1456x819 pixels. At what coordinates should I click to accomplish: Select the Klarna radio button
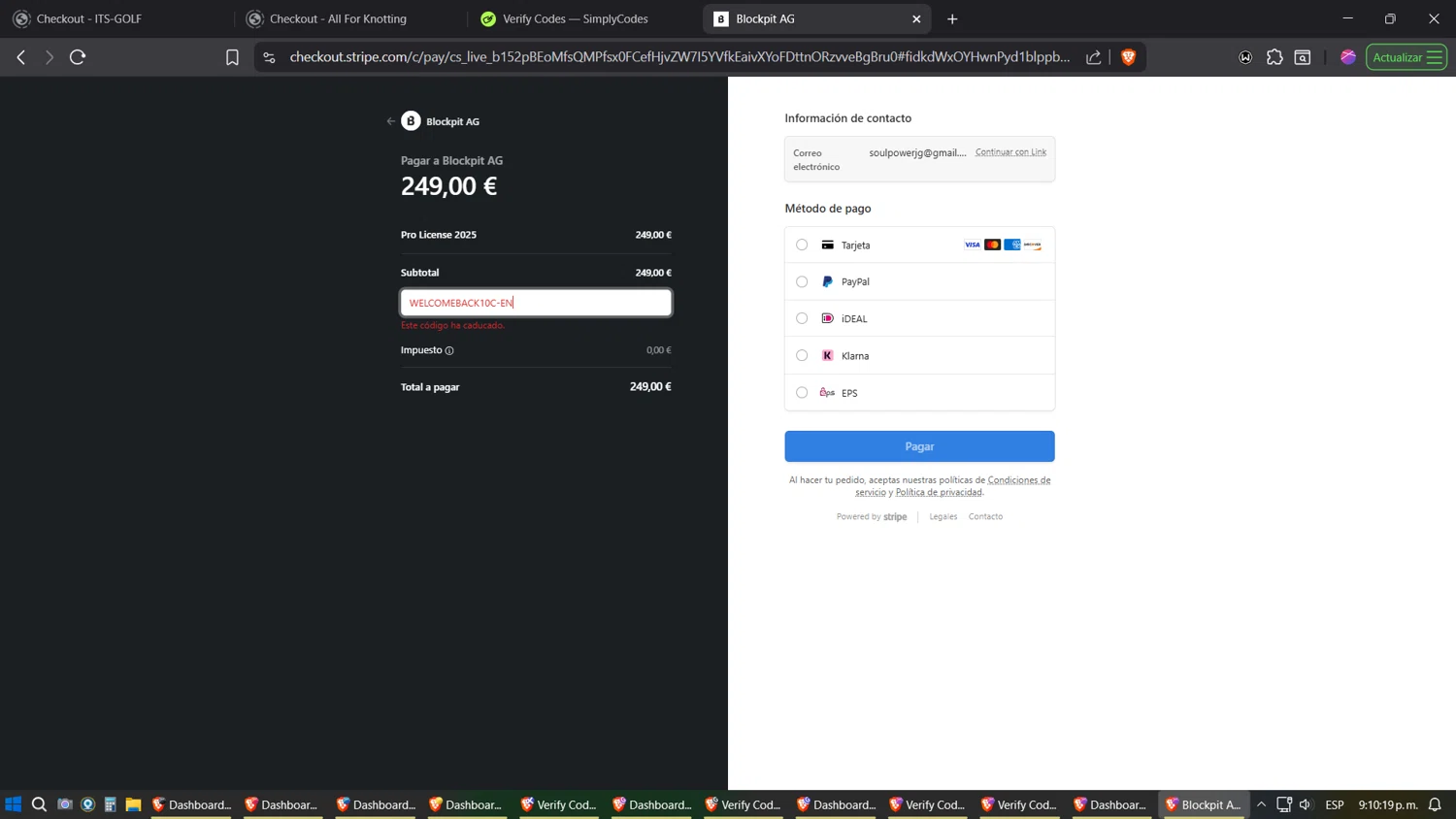pos(802,355)
